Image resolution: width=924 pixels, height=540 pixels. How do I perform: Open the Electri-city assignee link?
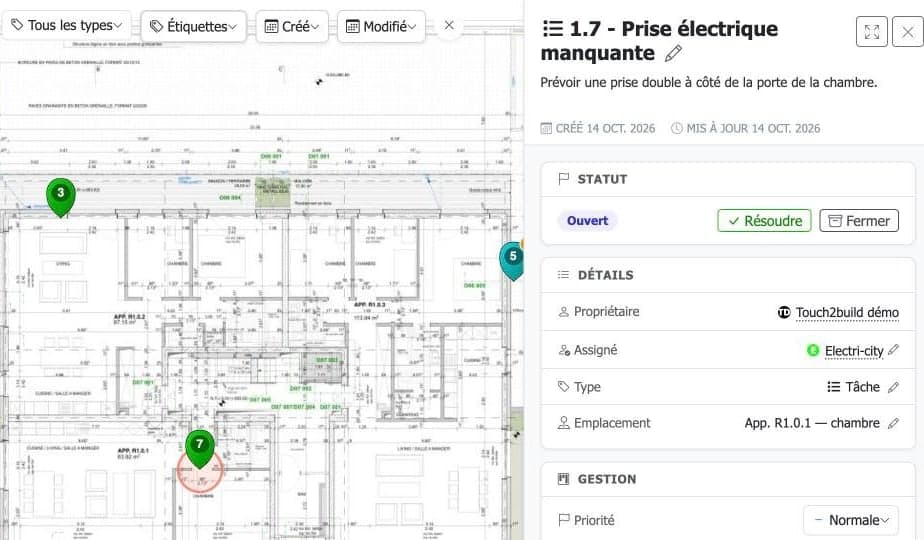coord(854,351)
